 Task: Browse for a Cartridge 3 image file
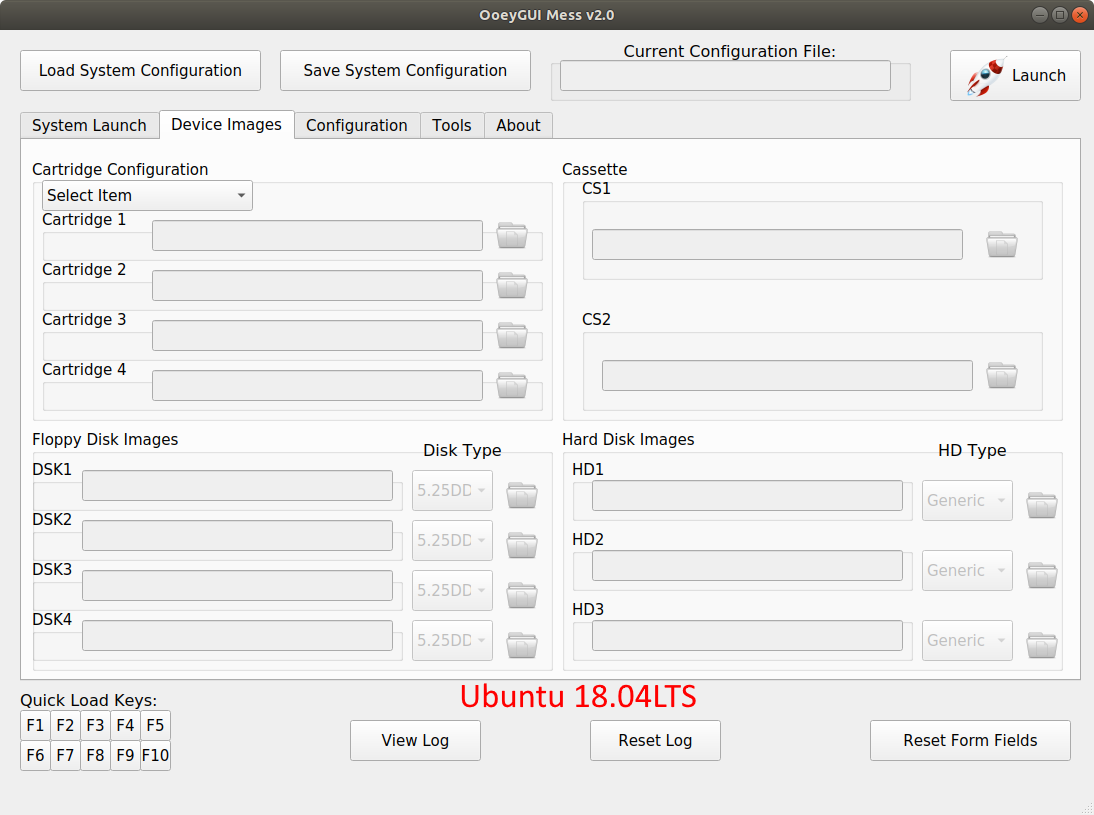tap(512, 336)
